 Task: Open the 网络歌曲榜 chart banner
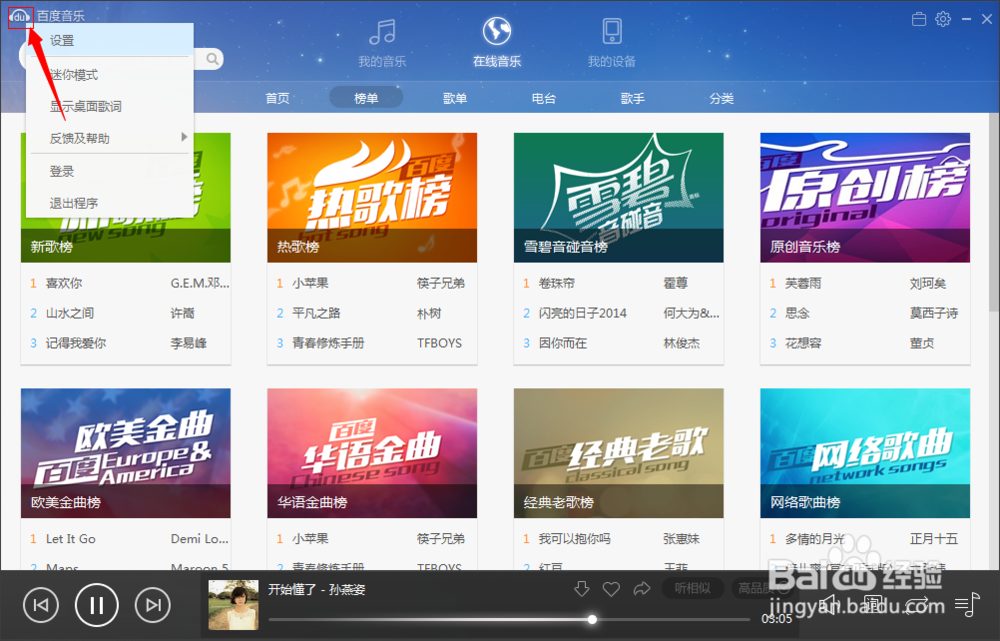865,453
